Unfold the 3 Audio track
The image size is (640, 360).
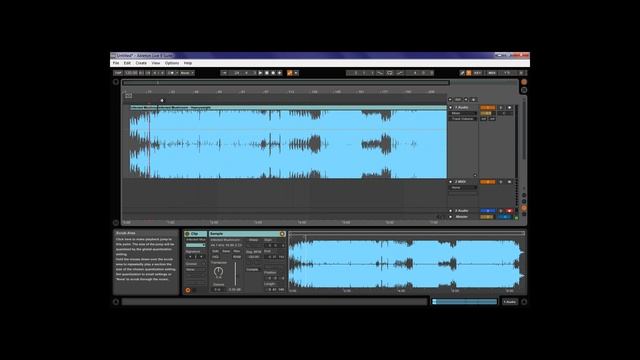451,211
